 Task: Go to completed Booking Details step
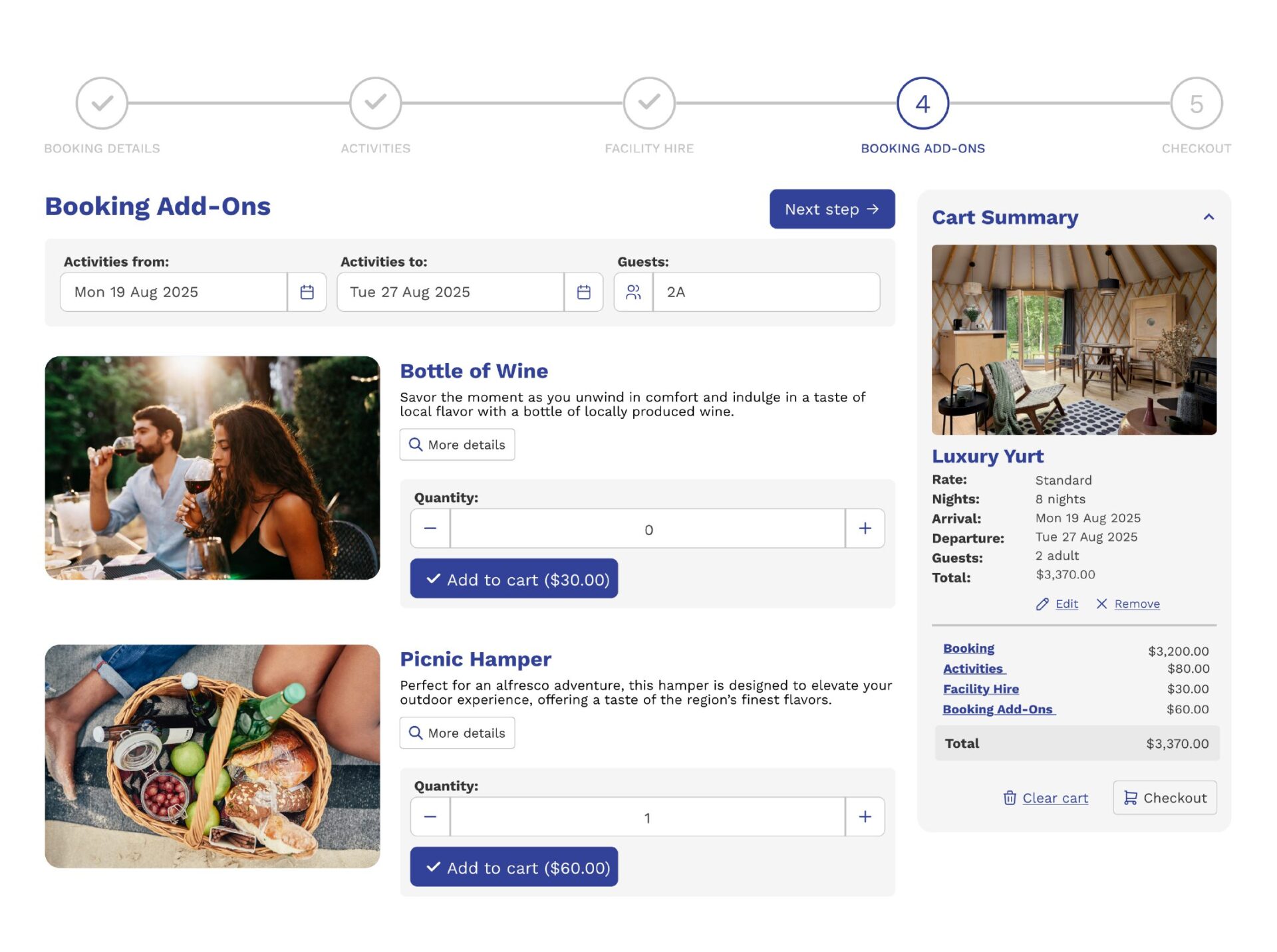pyautogui.click(x=102, y=104)
